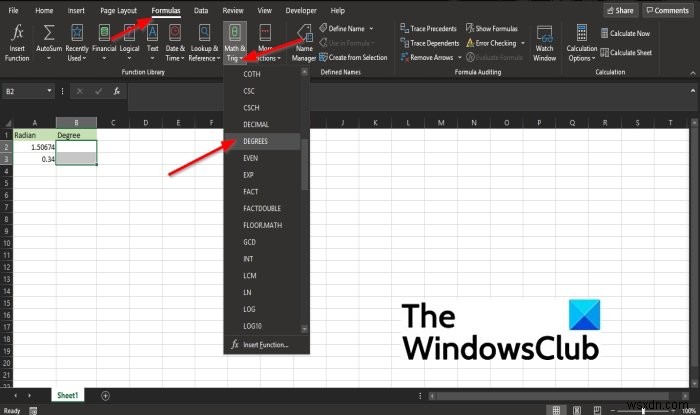Image resolution: width=700 pixels, height=415 pixels.
Task: Collapse the ribbon with the chevron
Action: click(692, 73)
